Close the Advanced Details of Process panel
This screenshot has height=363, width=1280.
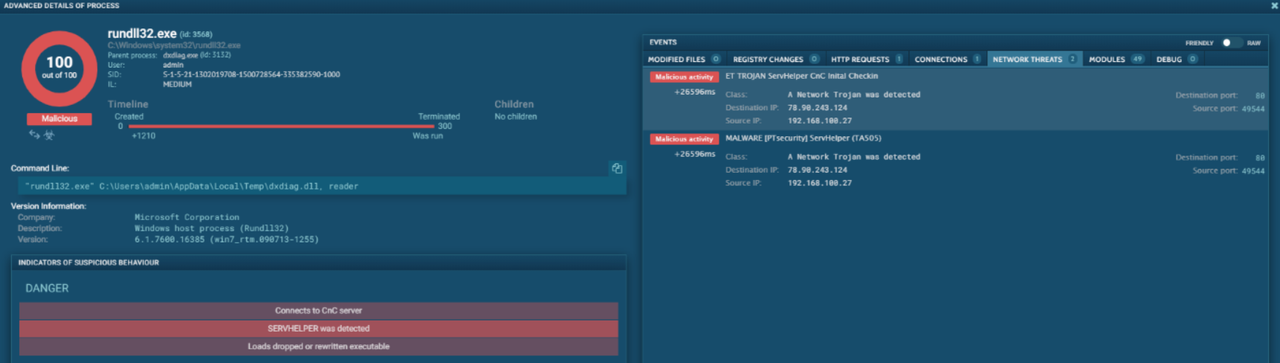pos(1273,6)
